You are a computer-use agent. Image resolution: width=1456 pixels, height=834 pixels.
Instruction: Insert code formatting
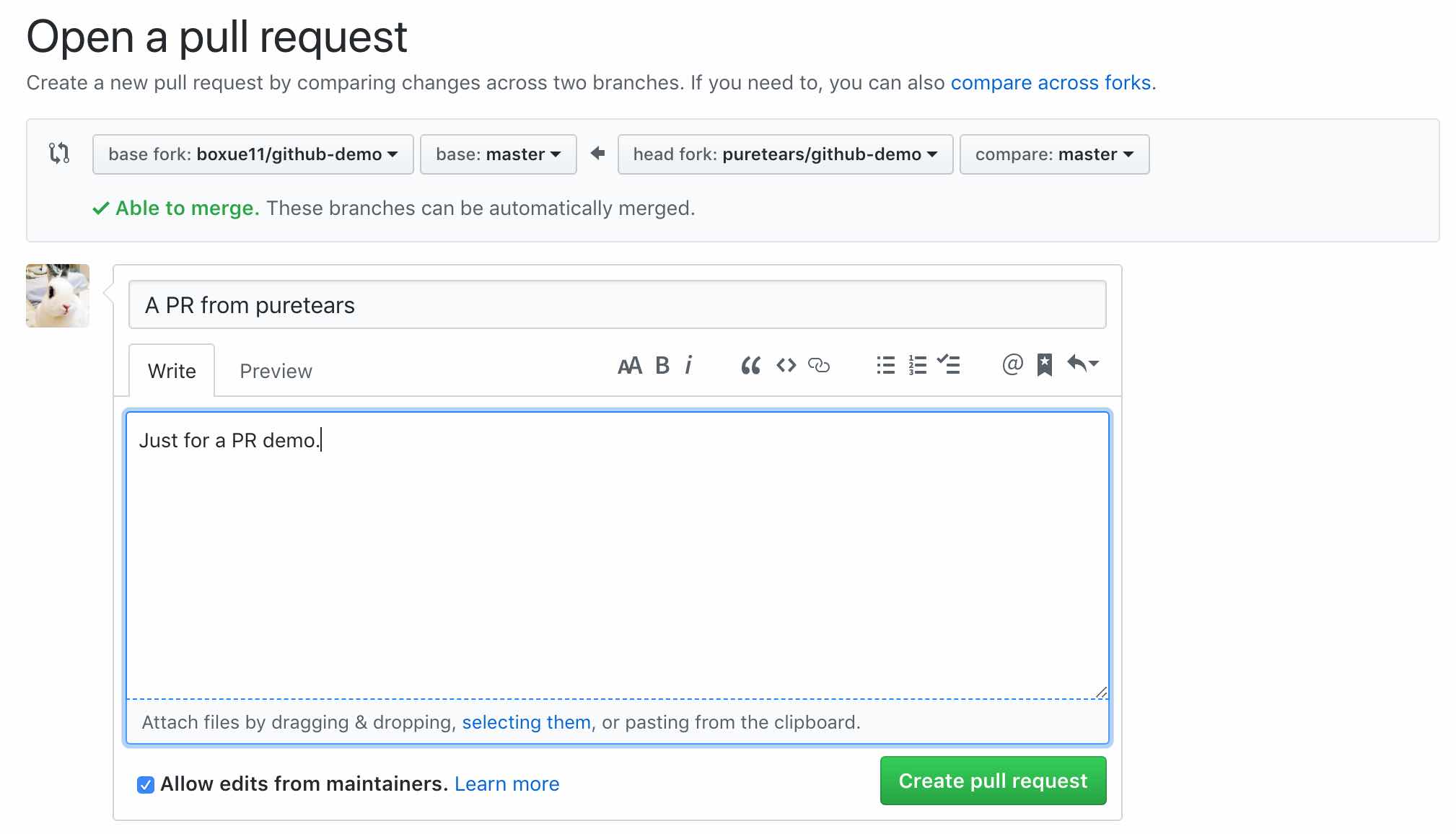coord(786,366)
